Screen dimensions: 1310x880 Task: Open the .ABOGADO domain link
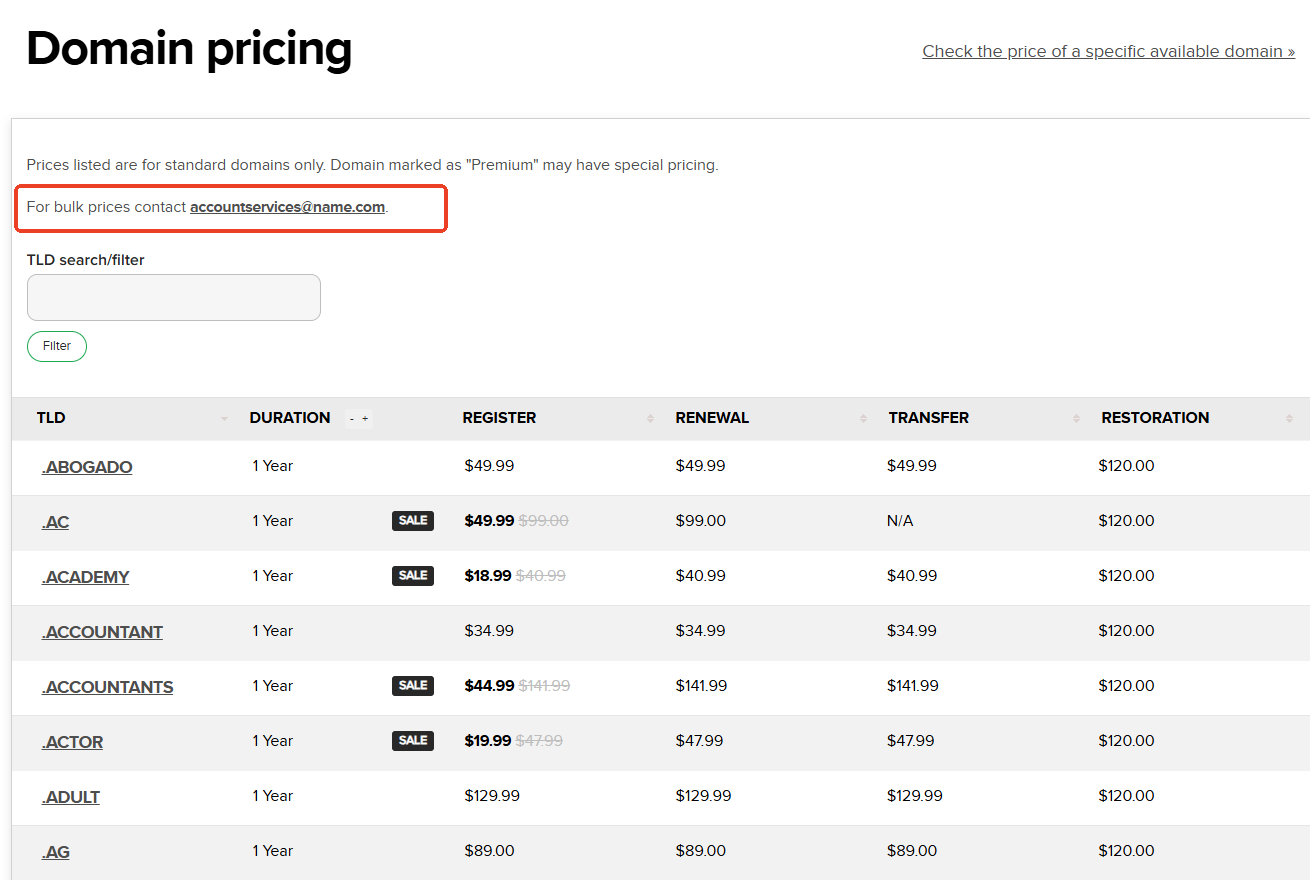pyautogui.click(x=87, y=467)
